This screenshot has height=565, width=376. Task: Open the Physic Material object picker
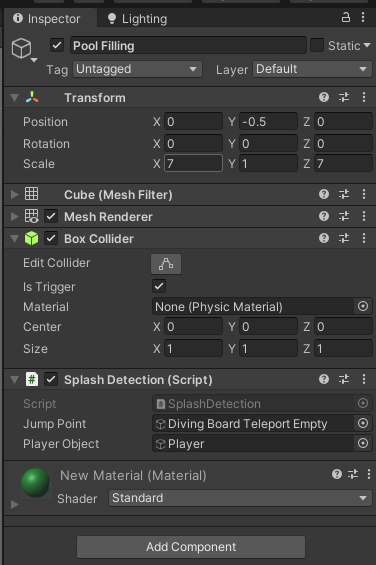point(363,306)
